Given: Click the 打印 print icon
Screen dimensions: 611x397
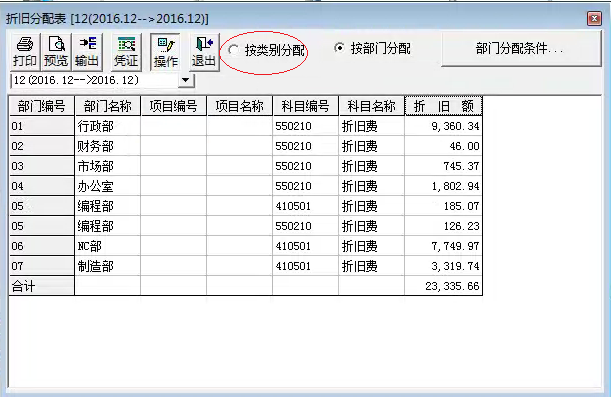Looking at the screenshot, I should [25, 52].
